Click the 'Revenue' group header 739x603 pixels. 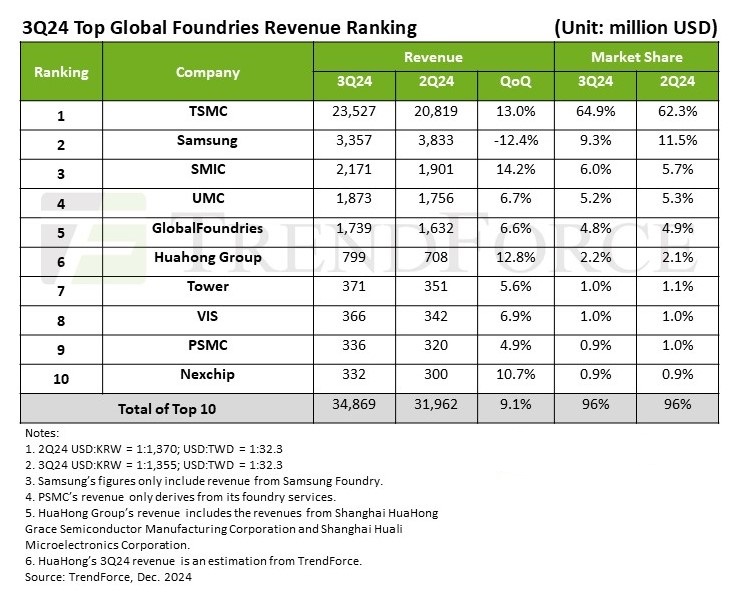click(433, 57)
